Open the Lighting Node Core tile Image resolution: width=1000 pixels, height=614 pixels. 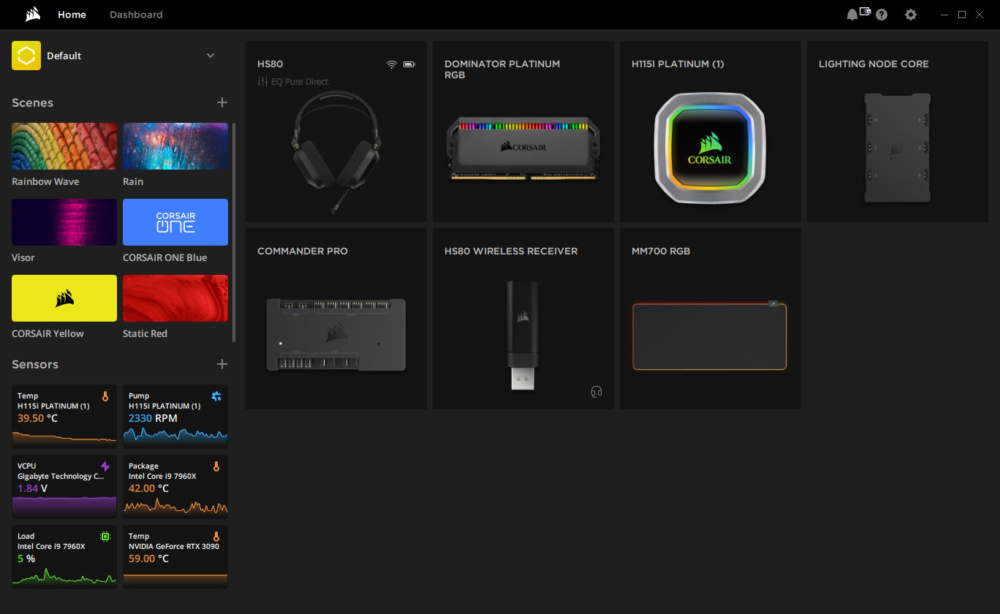tap(897, 132)
